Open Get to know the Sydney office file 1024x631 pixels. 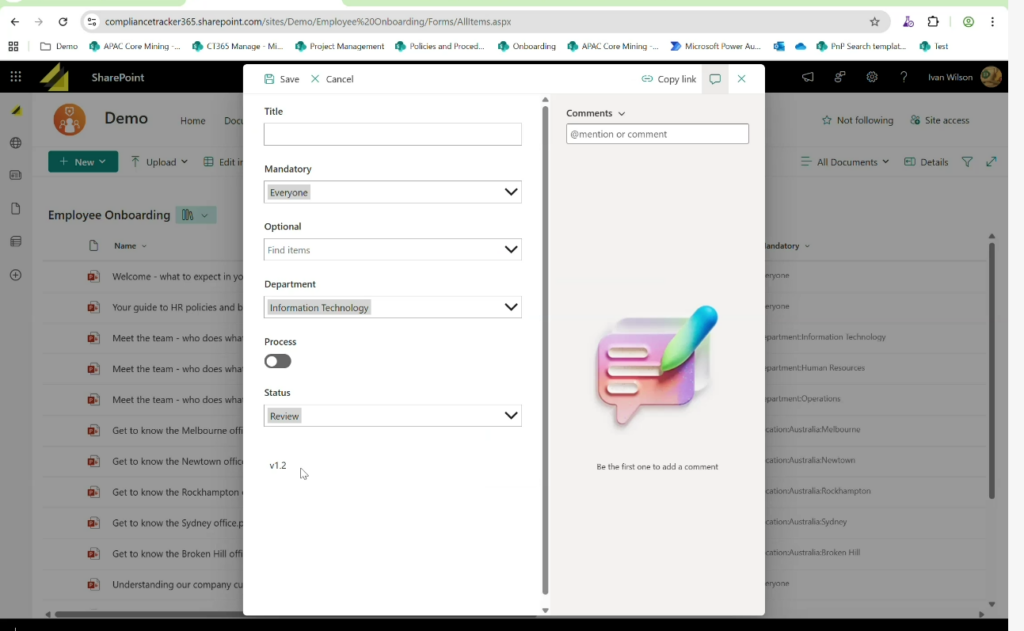(x=177, y=523)
